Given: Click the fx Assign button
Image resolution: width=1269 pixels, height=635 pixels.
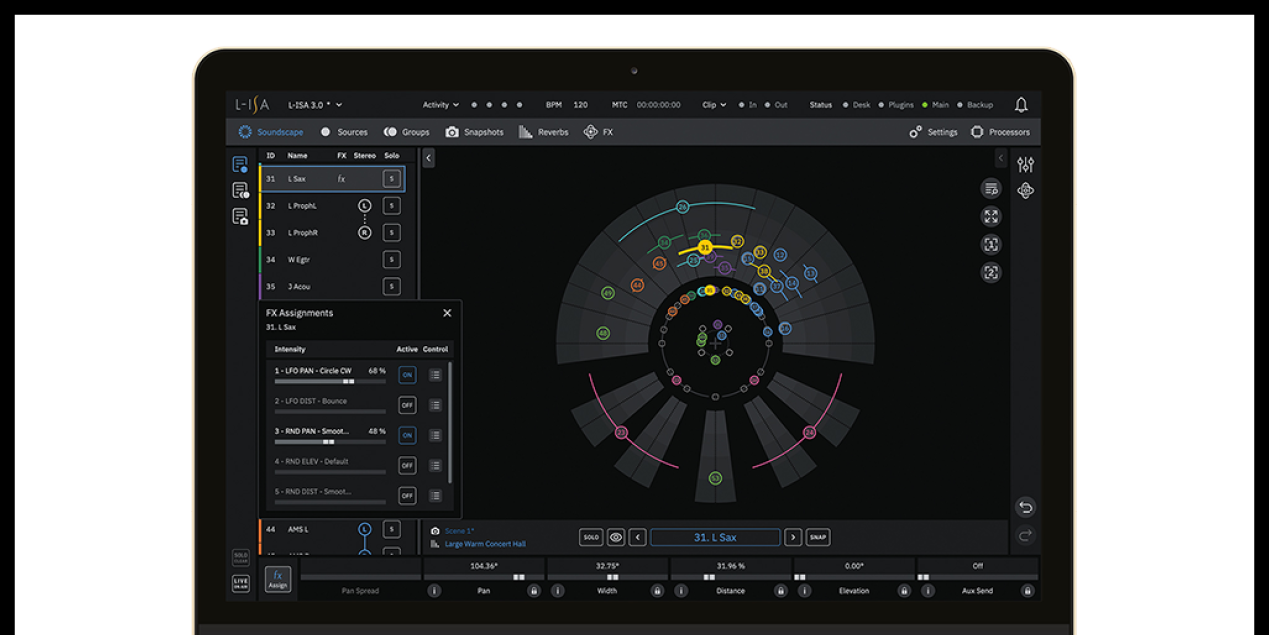Looking at the screenshot, I should pyautogui.click(x=278, y=580).
